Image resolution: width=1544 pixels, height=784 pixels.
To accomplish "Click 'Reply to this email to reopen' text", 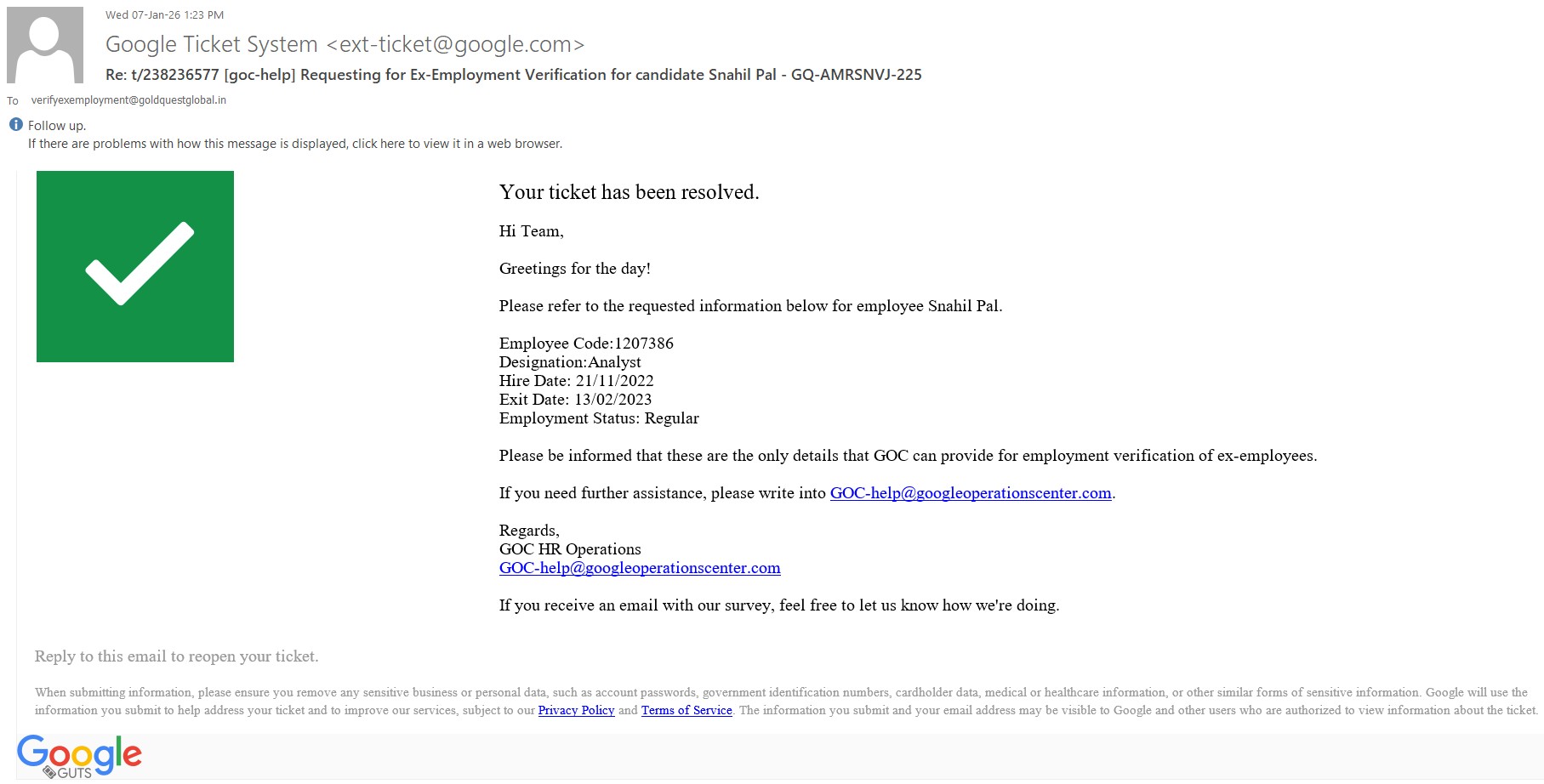I will pyautogui.click(x=177, y=656).
